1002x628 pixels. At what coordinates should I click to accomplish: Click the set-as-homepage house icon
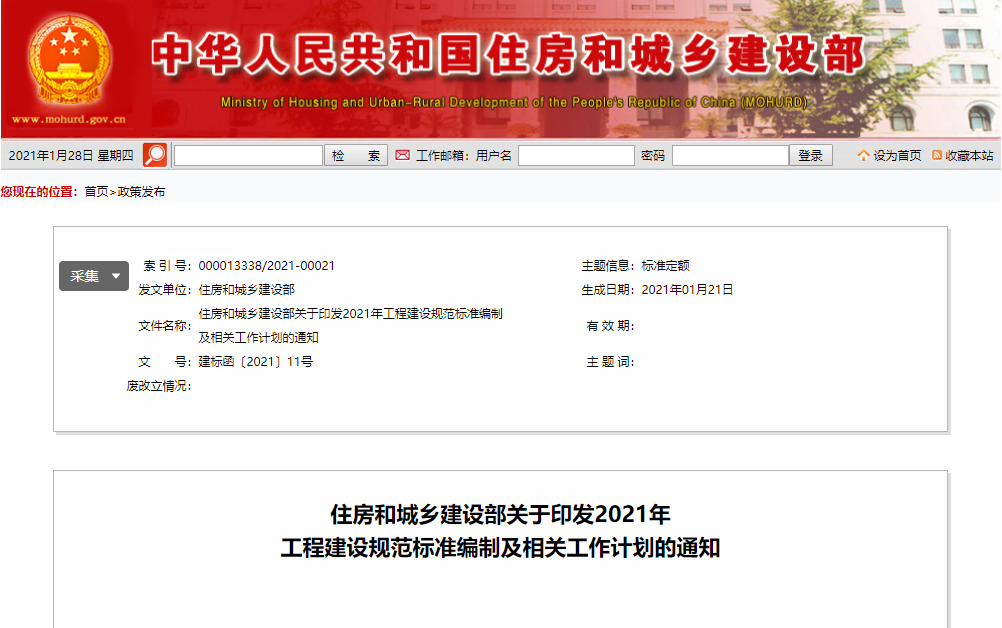point(863,155)
